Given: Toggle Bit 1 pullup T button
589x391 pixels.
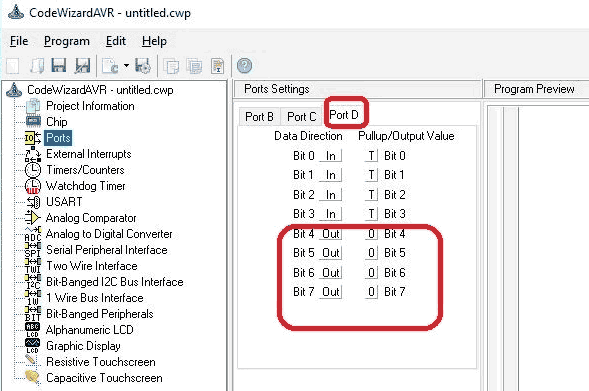Looking at the screenshot, I should click(x=371, y=175).
